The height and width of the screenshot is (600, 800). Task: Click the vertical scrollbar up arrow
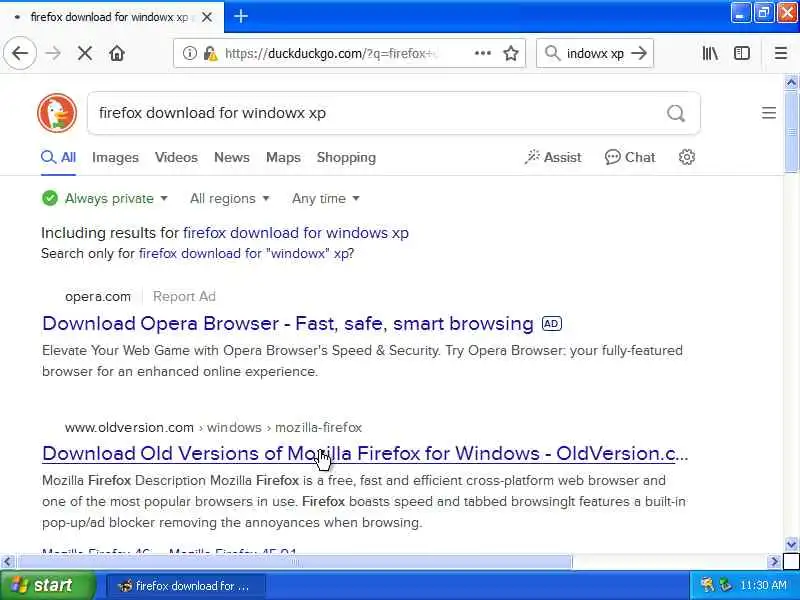pyautogui.click(x=791, y=82)
